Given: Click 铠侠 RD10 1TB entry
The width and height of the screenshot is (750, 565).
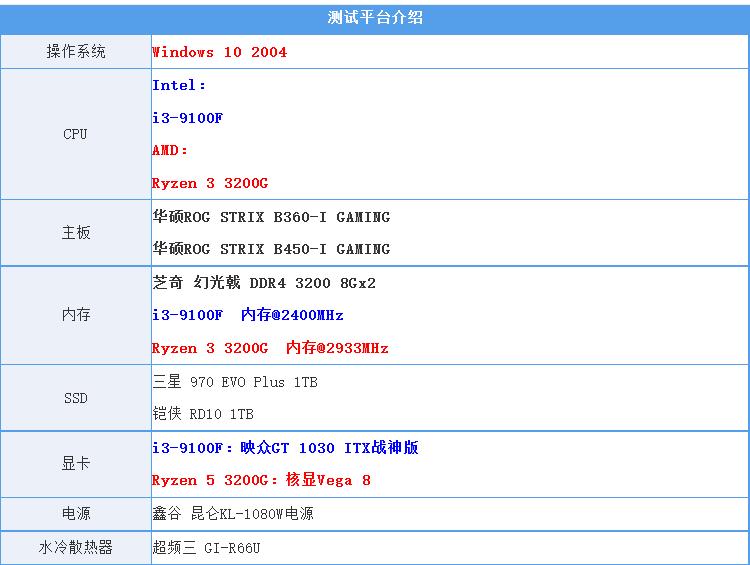Looking at the screenshot, I should click(203, 414).
